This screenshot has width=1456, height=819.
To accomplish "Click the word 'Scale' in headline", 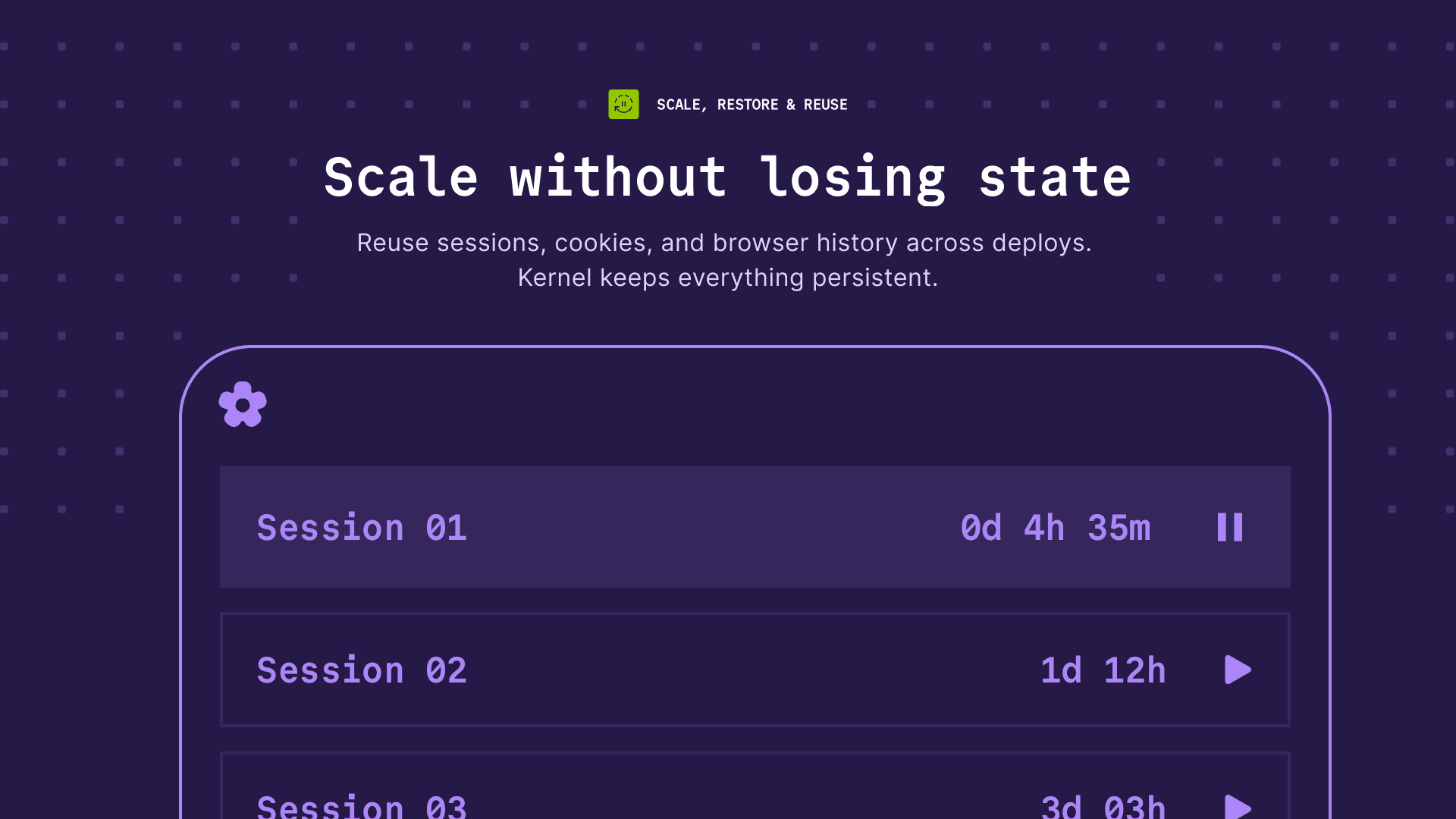I will tap(401, 178).
